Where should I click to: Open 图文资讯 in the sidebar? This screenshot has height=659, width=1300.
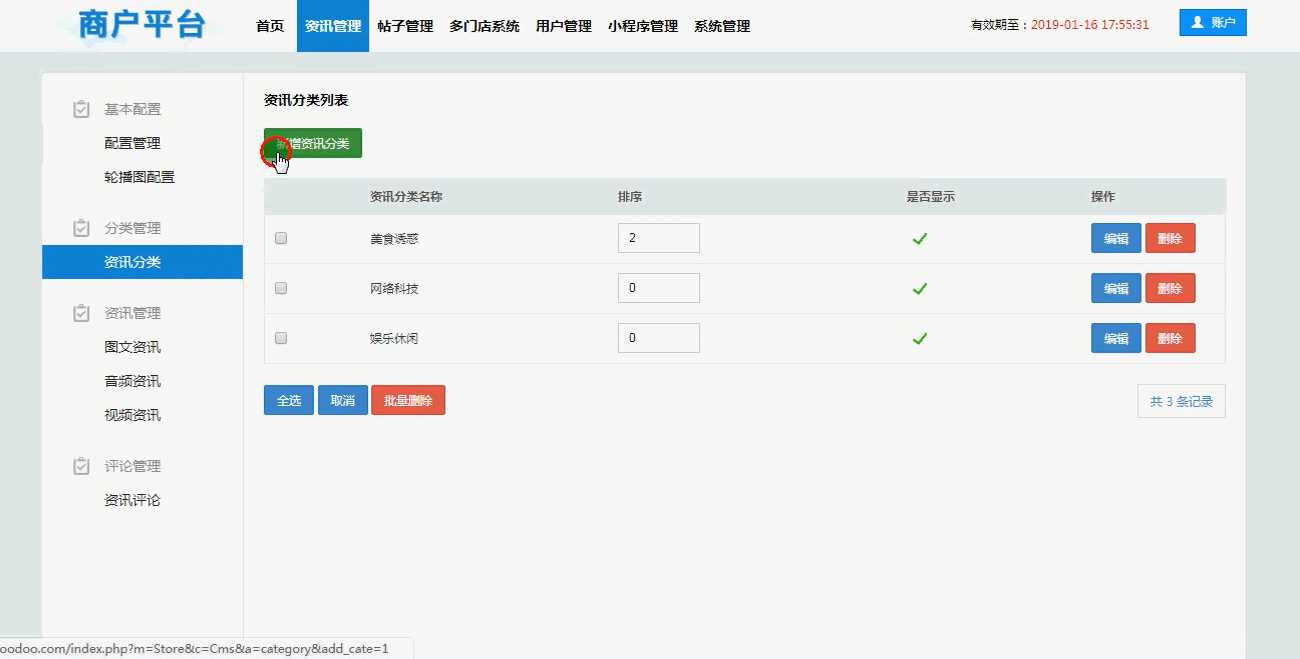pyautogui.click(x=132, y=347)
